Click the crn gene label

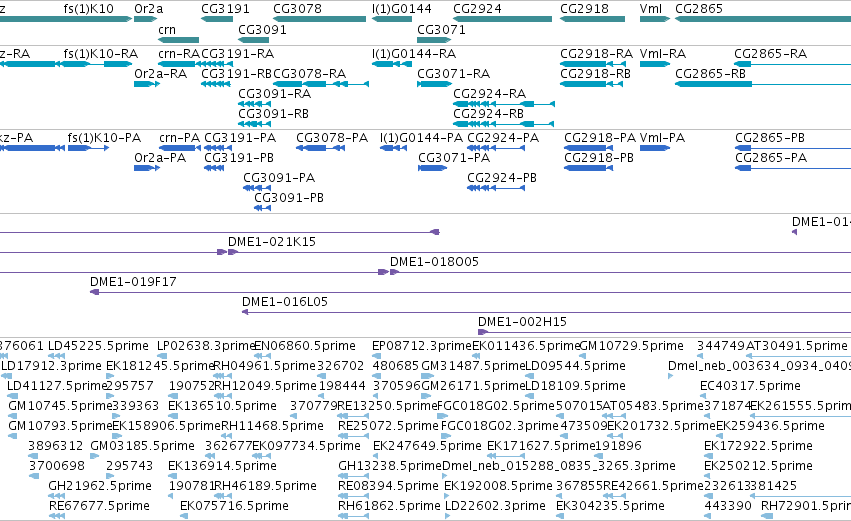[x=167, y=30]
